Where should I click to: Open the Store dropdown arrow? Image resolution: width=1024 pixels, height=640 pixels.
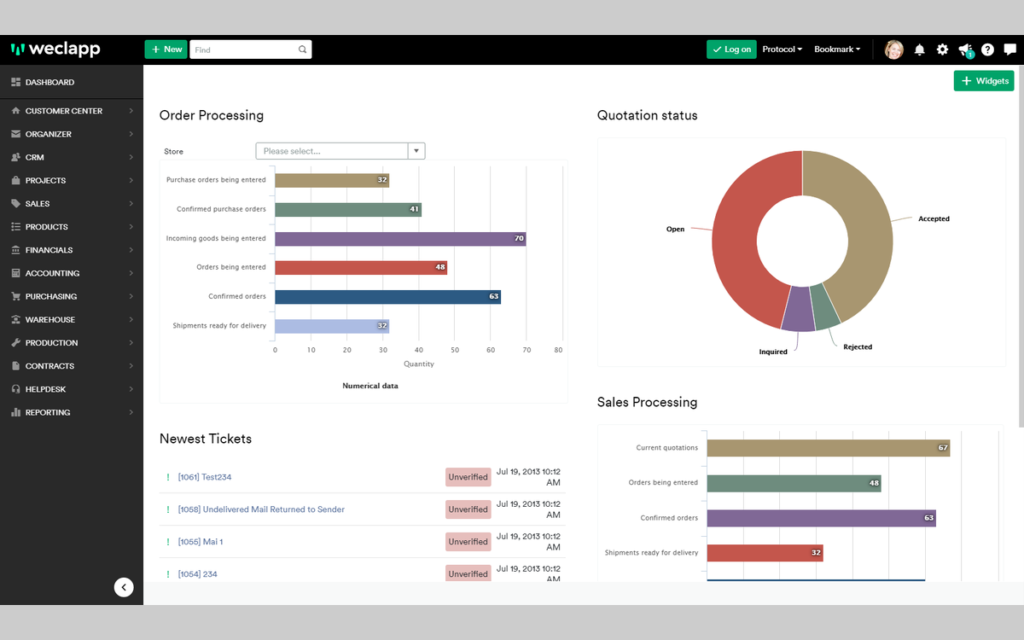coord(416,151)
